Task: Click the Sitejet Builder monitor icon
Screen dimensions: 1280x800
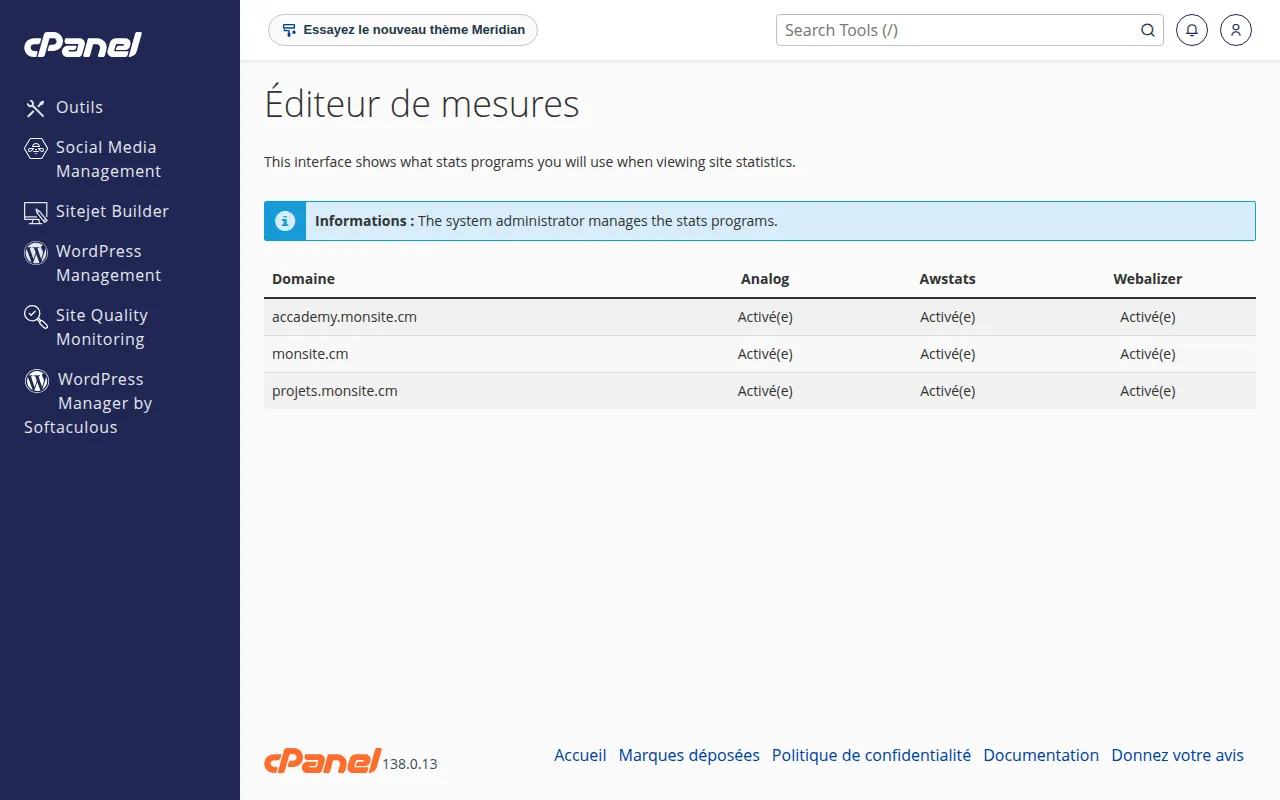Action: pyautogui.click(x=36, y=212)
